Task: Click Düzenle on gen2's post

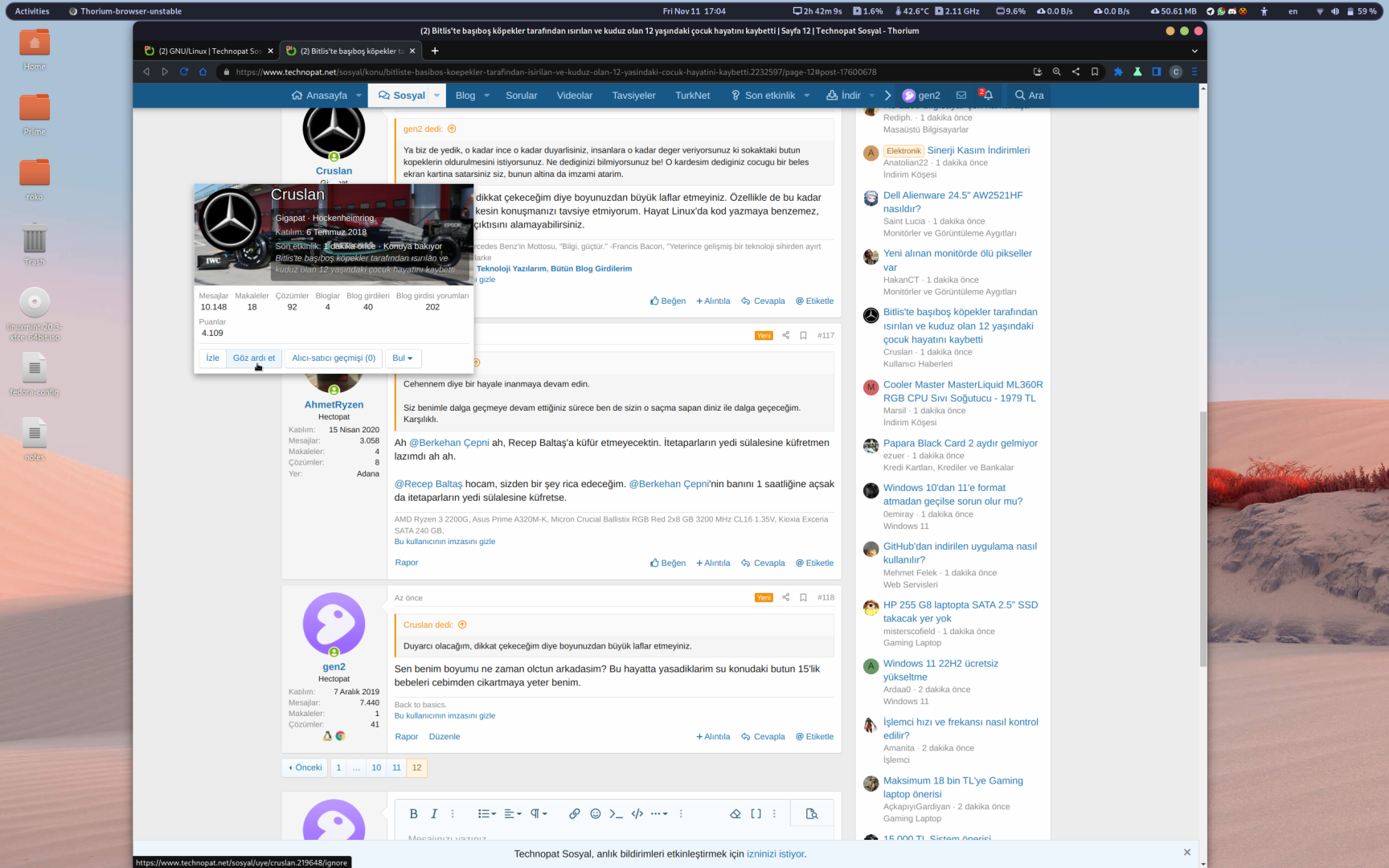Action: [x=445, y=737]
